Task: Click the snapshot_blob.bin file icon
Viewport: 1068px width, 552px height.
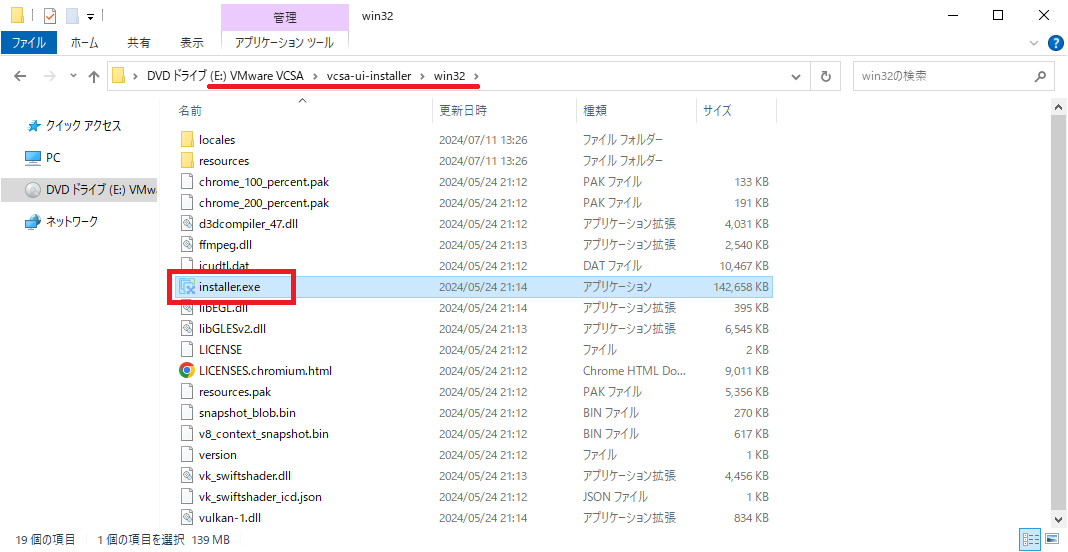Action: tap(187, 413)
